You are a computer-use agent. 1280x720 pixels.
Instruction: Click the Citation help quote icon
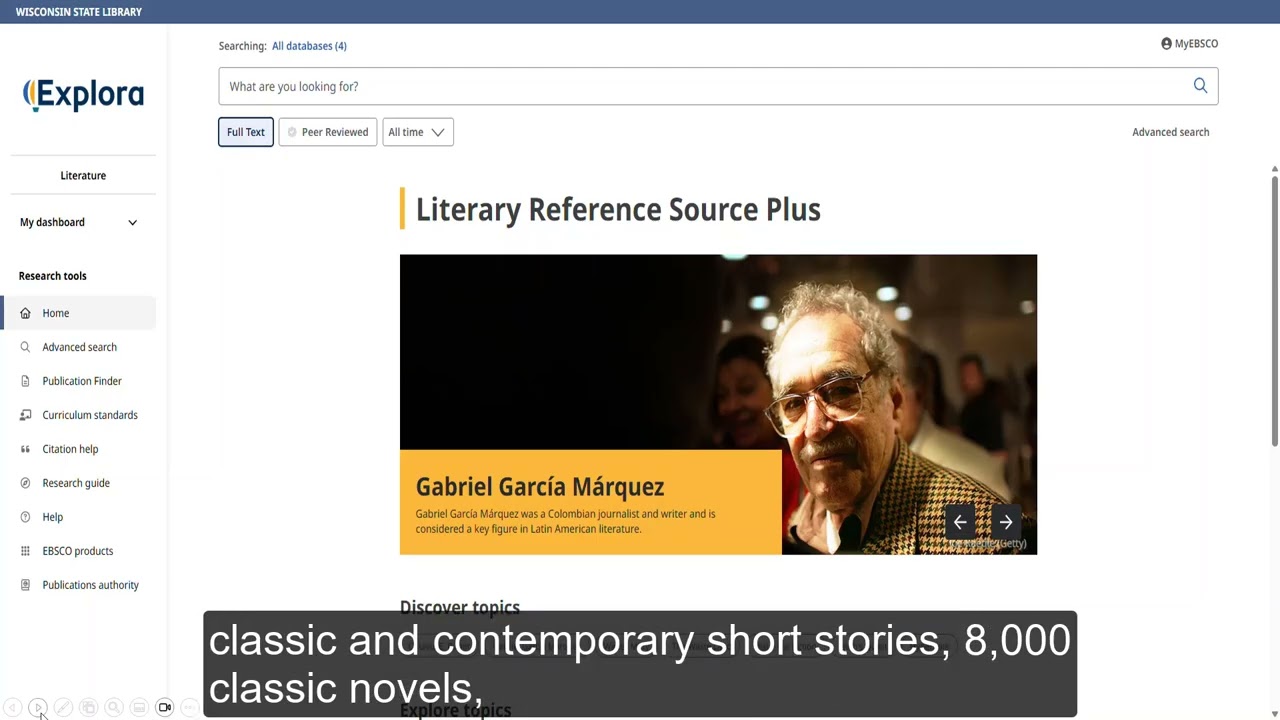(25, 449)
